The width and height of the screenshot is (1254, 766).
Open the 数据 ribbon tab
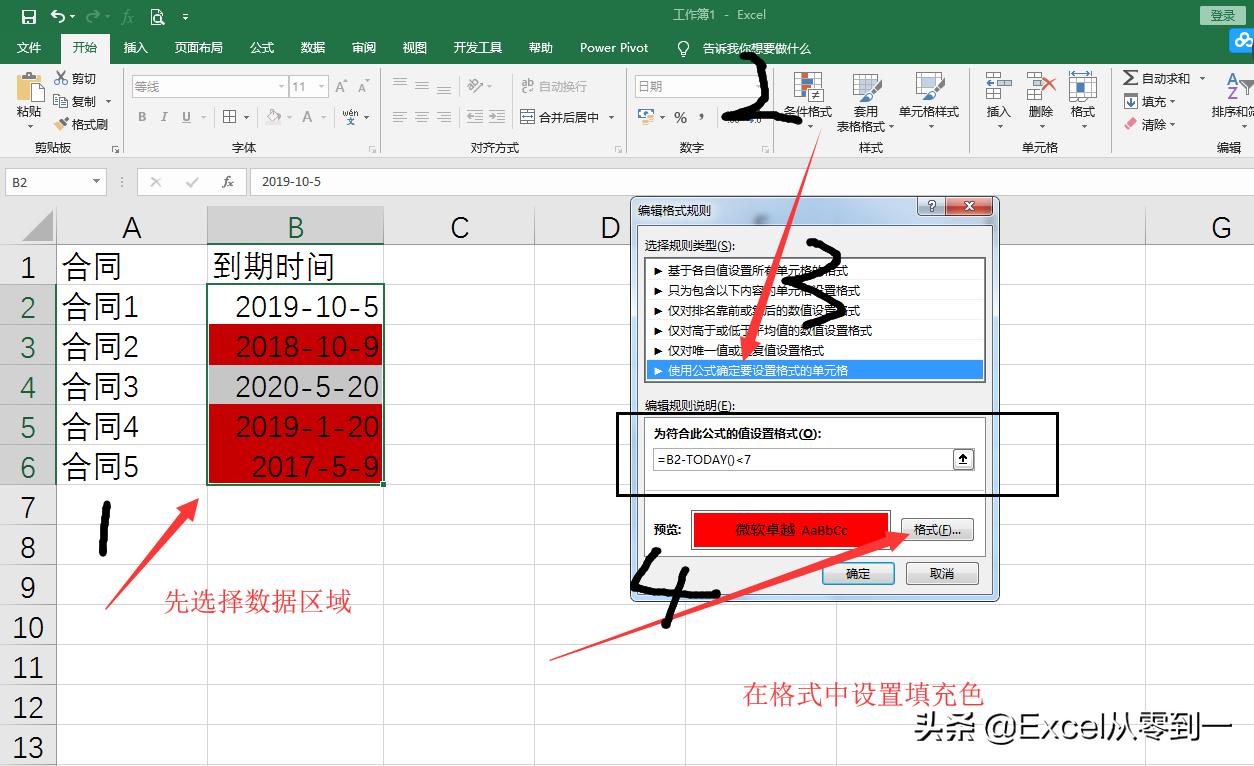pyautogui.click(x=312, y=47)
